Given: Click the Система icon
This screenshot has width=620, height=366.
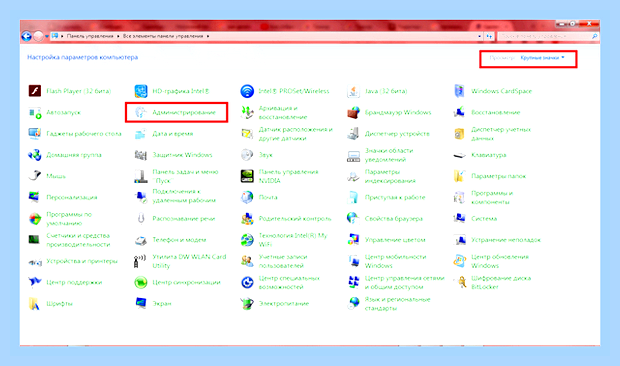Looking at the screenshot, I should point(459,219).
